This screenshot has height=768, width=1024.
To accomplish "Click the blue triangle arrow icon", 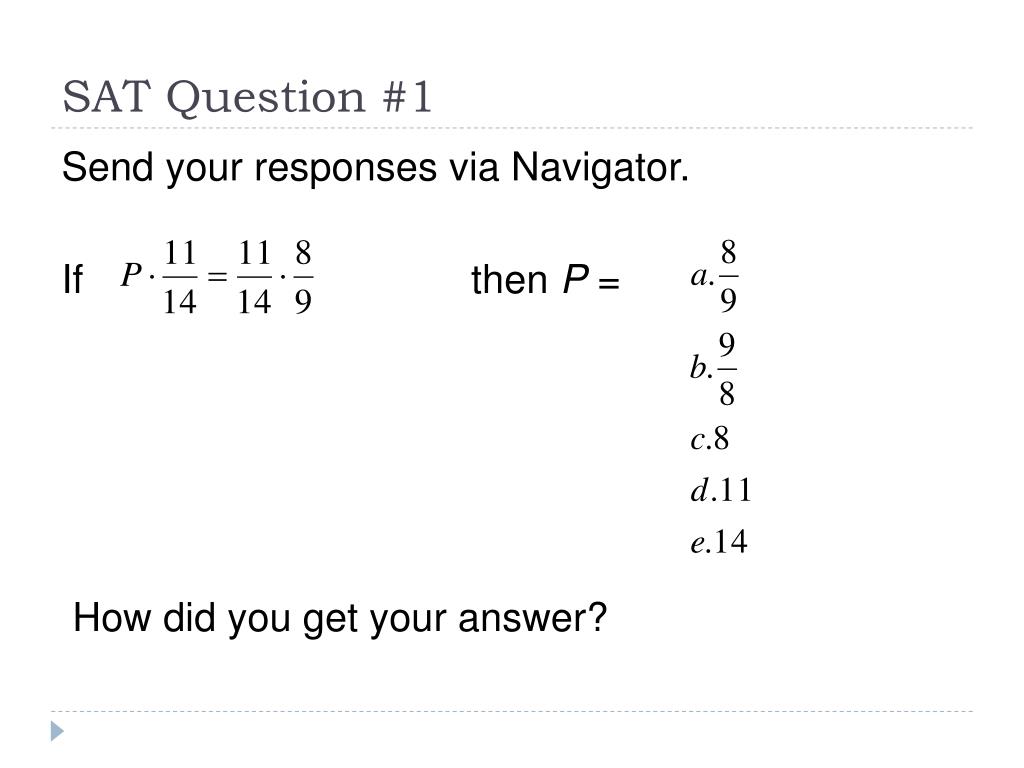I will [57, 731].
